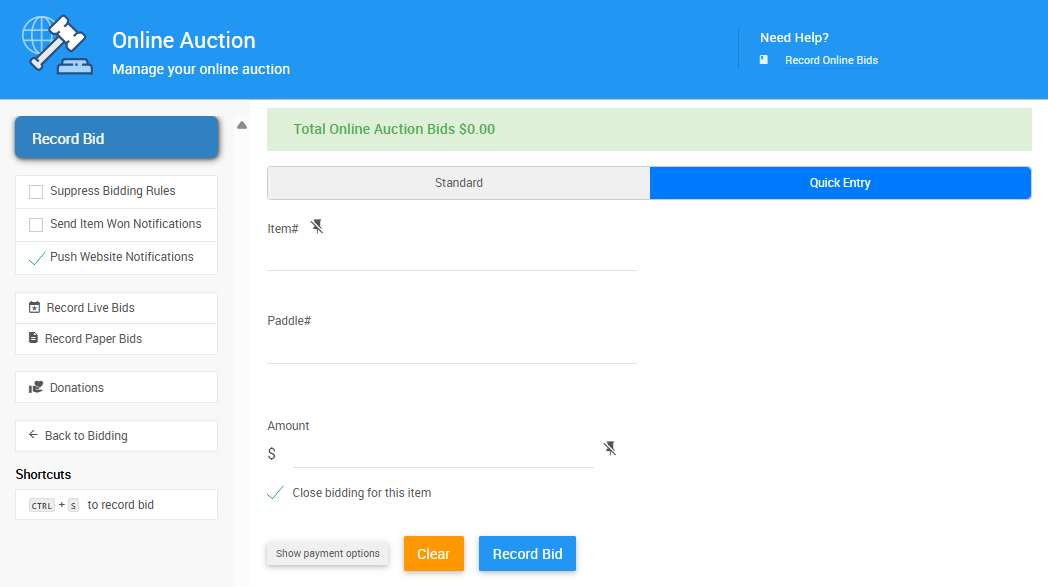The width and height of the screenshot is (1048, 587).
Task: Uncheck Close bidding for this item
Action: click(x=276, y=493)
